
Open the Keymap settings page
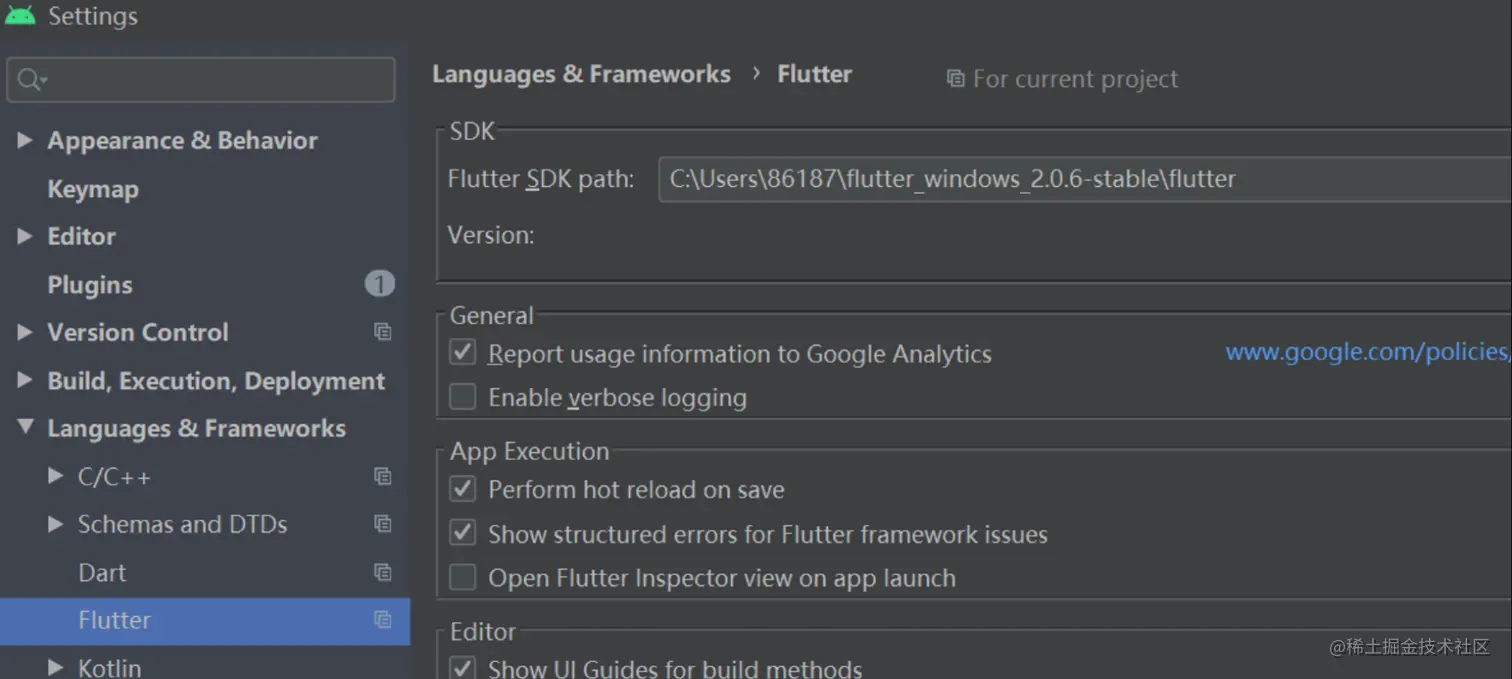(93, 189)
